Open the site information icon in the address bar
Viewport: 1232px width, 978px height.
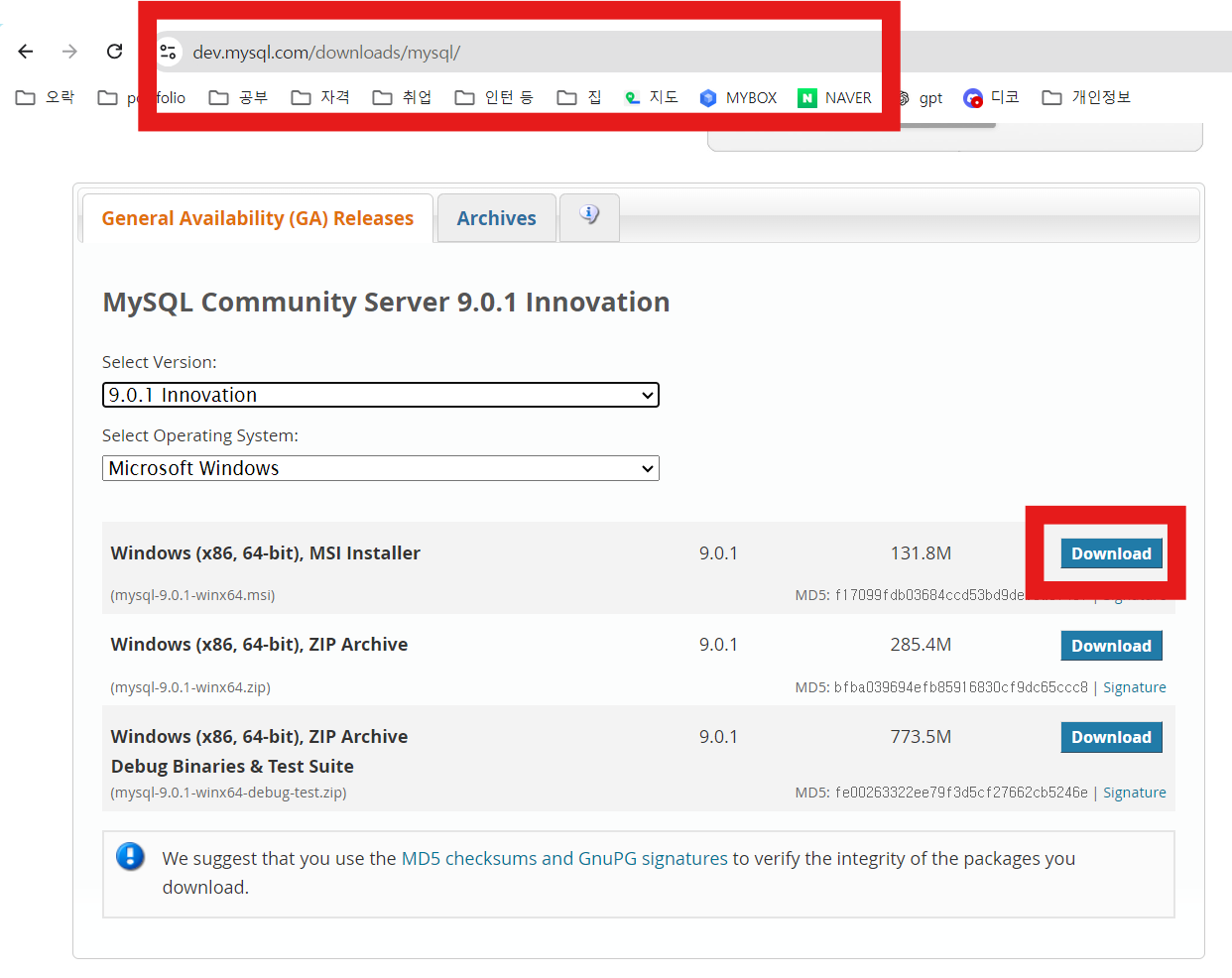click(x=169, y=52)
